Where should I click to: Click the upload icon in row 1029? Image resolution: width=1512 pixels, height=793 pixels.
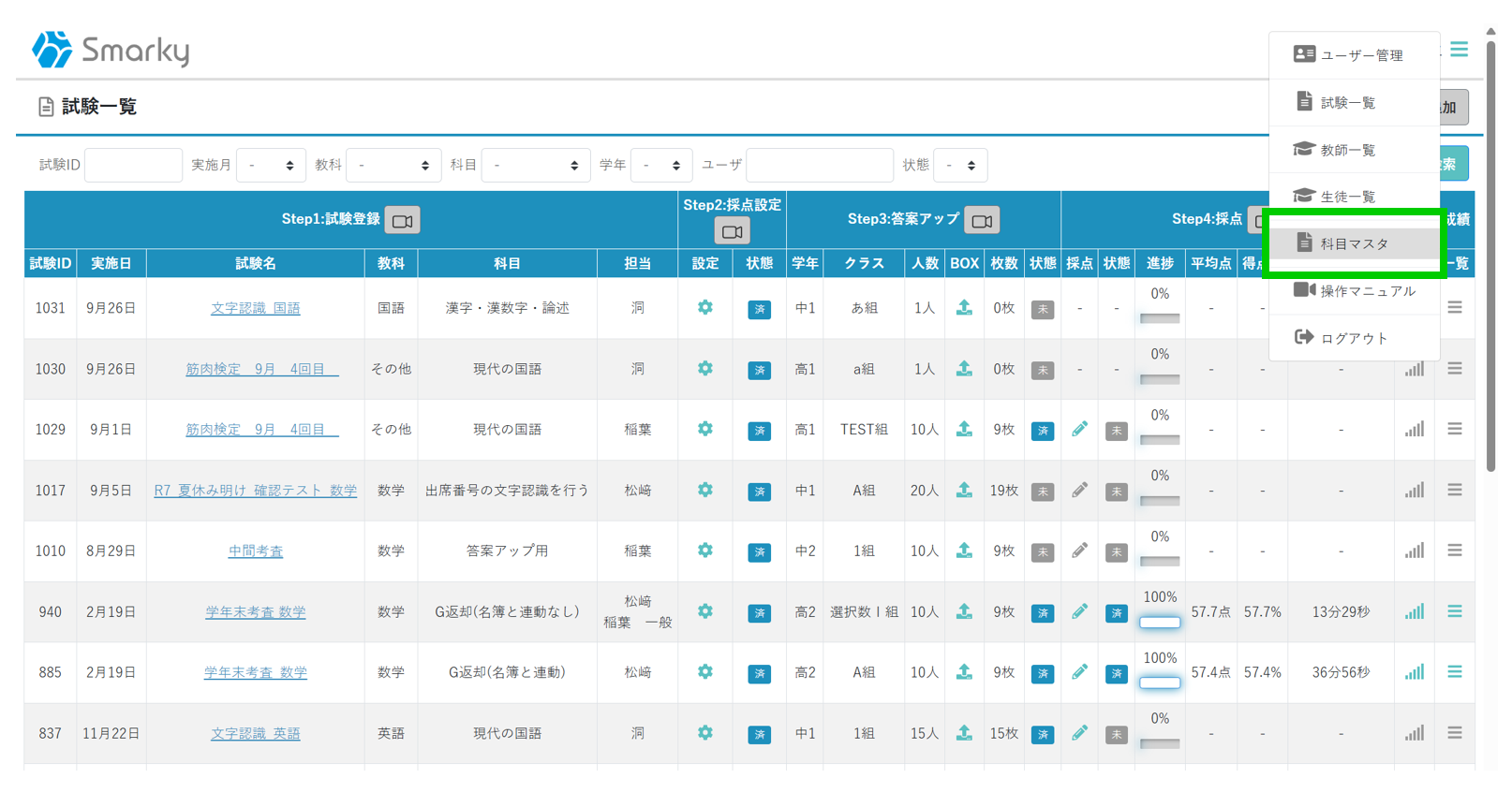pyautogui.click(x=964, y=429)
